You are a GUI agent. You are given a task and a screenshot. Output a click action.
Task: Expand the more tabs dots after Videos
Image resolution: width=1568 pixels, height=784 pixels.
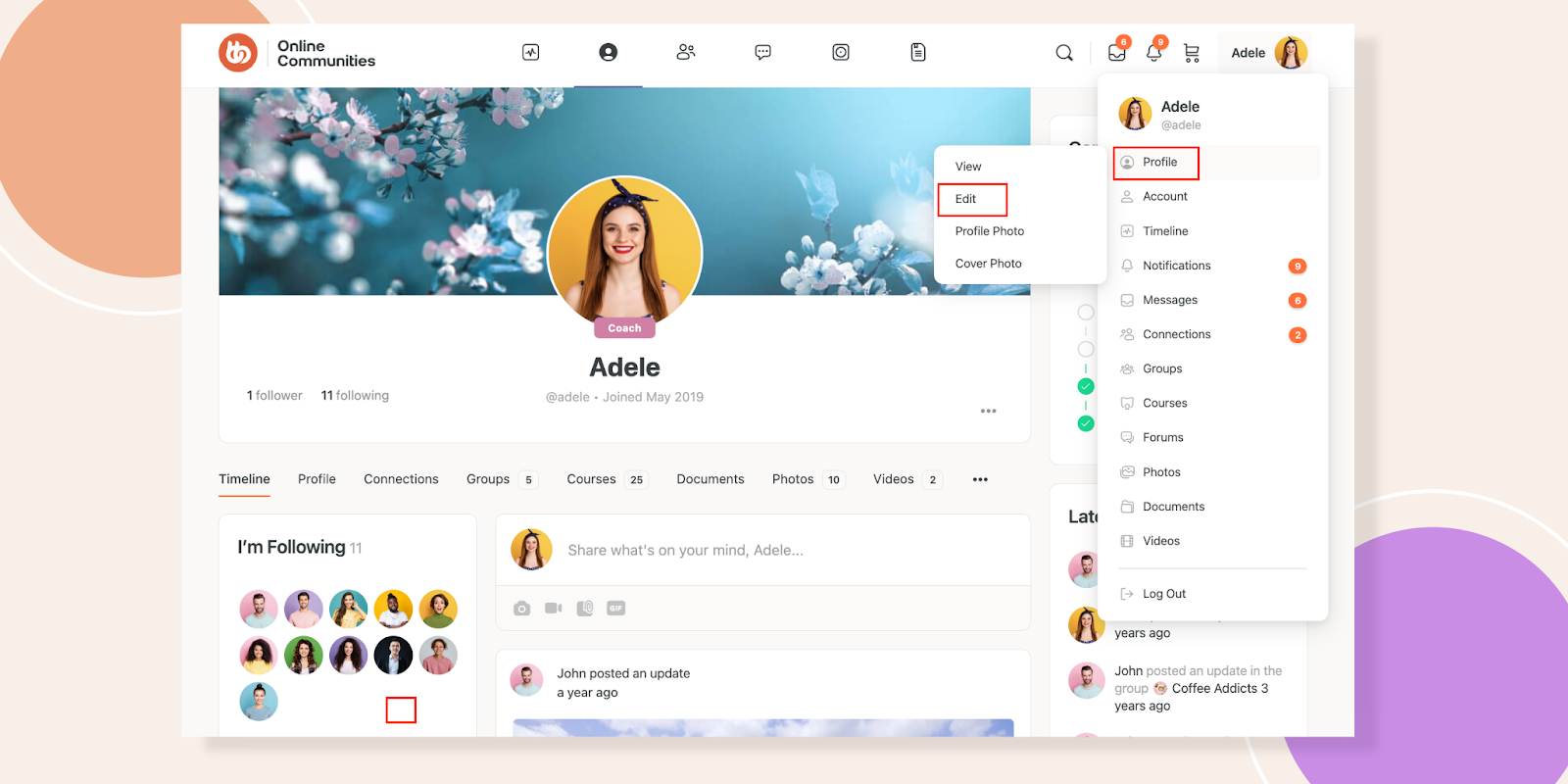[x=980, y=479]
